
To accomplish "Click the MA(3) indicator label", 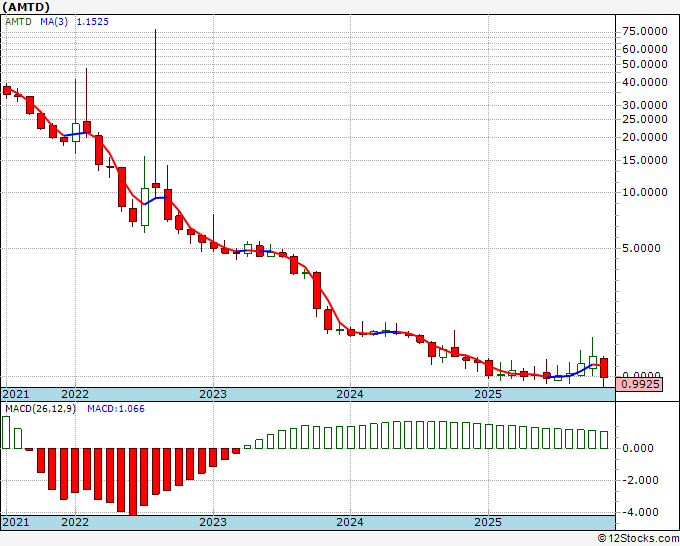I will (54, 22).
